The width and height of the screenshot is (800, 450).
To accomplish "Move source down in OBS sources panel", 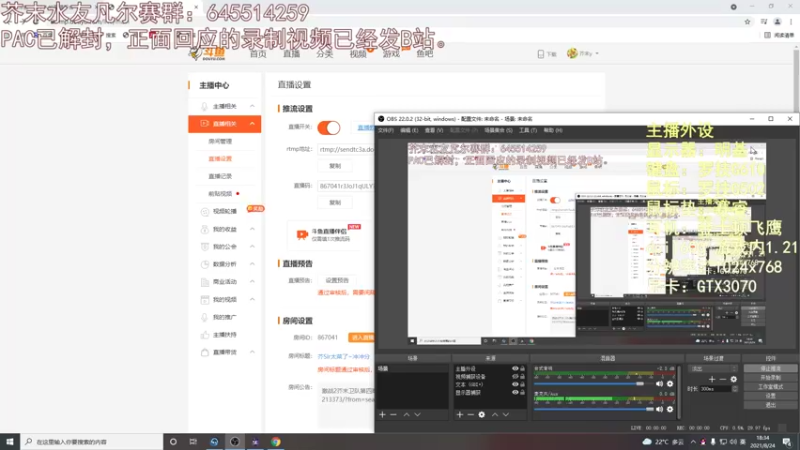I will (x=506, y=415).
